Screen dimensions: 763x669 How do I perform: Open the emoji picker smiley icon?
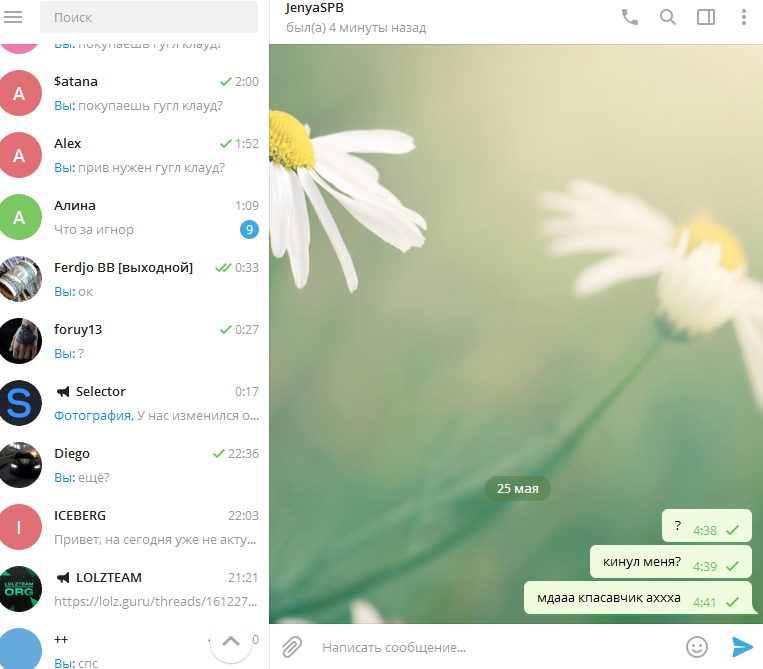(x=697, y=647)
